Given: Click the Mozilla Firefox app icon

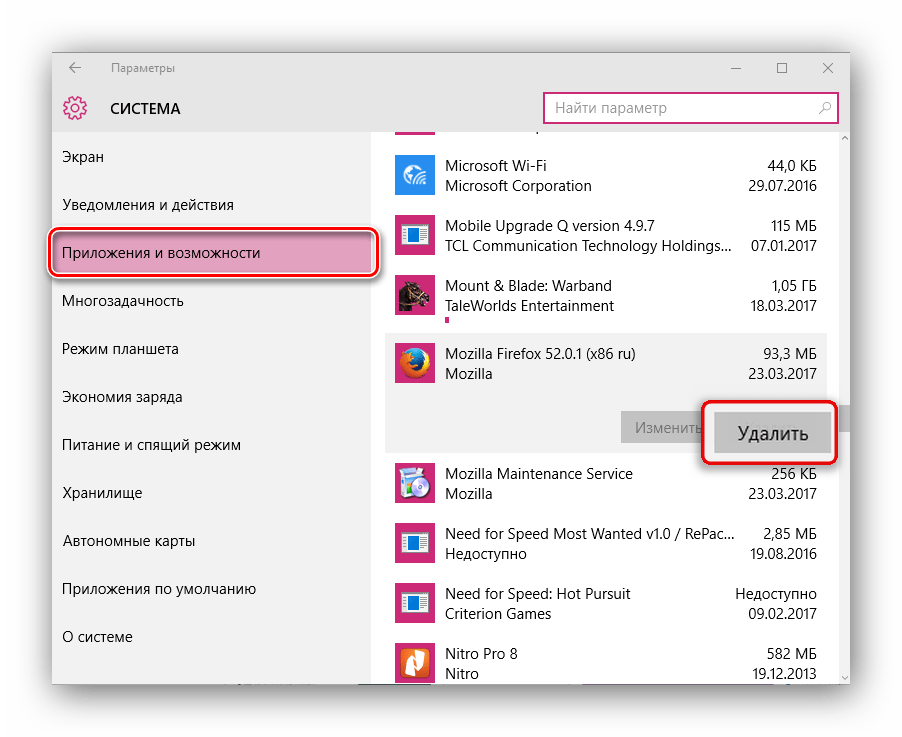Looking at the screenshot, I should click(414, 364).
